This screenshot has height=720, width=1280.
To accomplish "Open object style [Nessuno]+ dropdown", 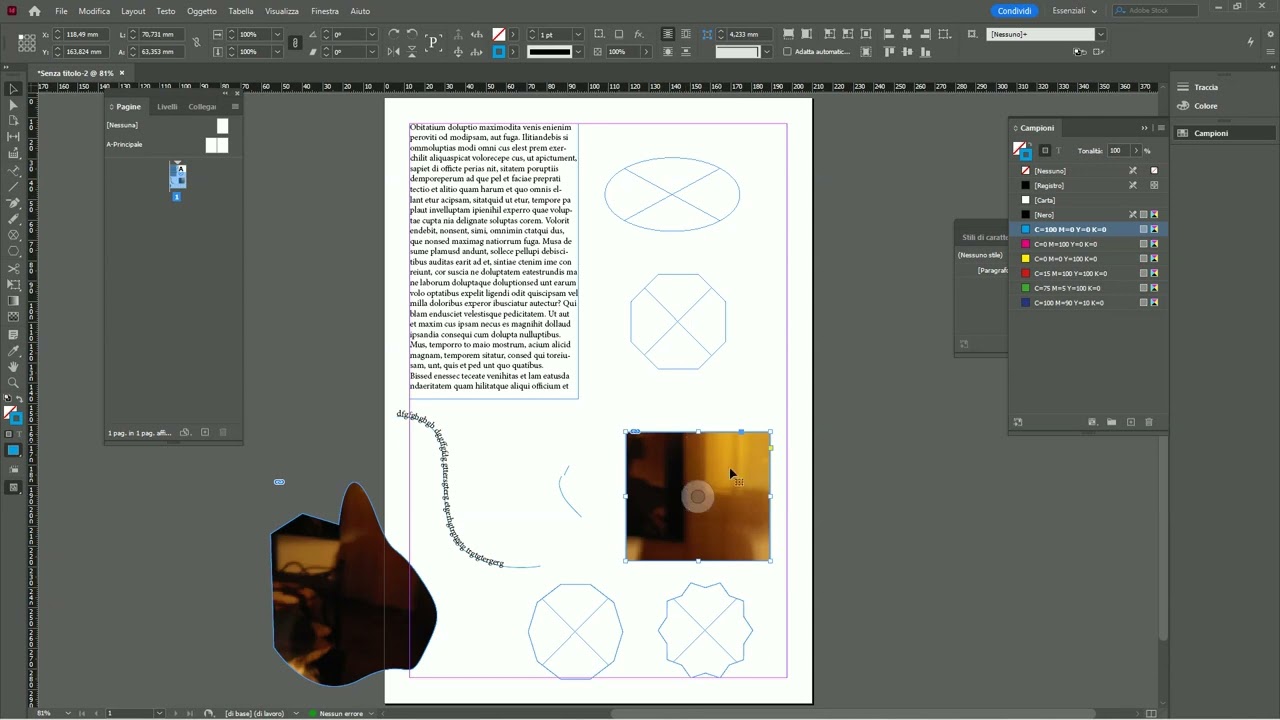I will coord(1100,34).
